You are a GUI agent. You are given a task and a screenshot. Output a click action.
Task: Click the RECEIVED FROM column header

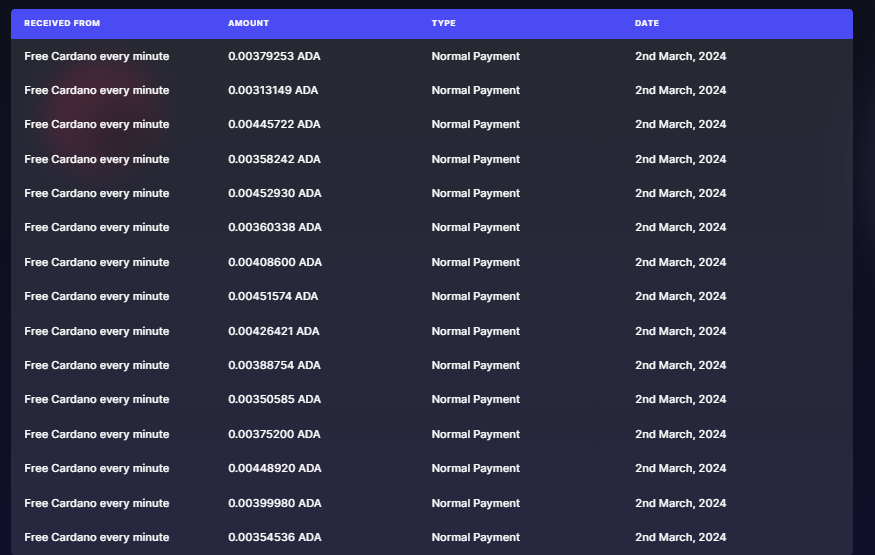[x=62, y=23]
